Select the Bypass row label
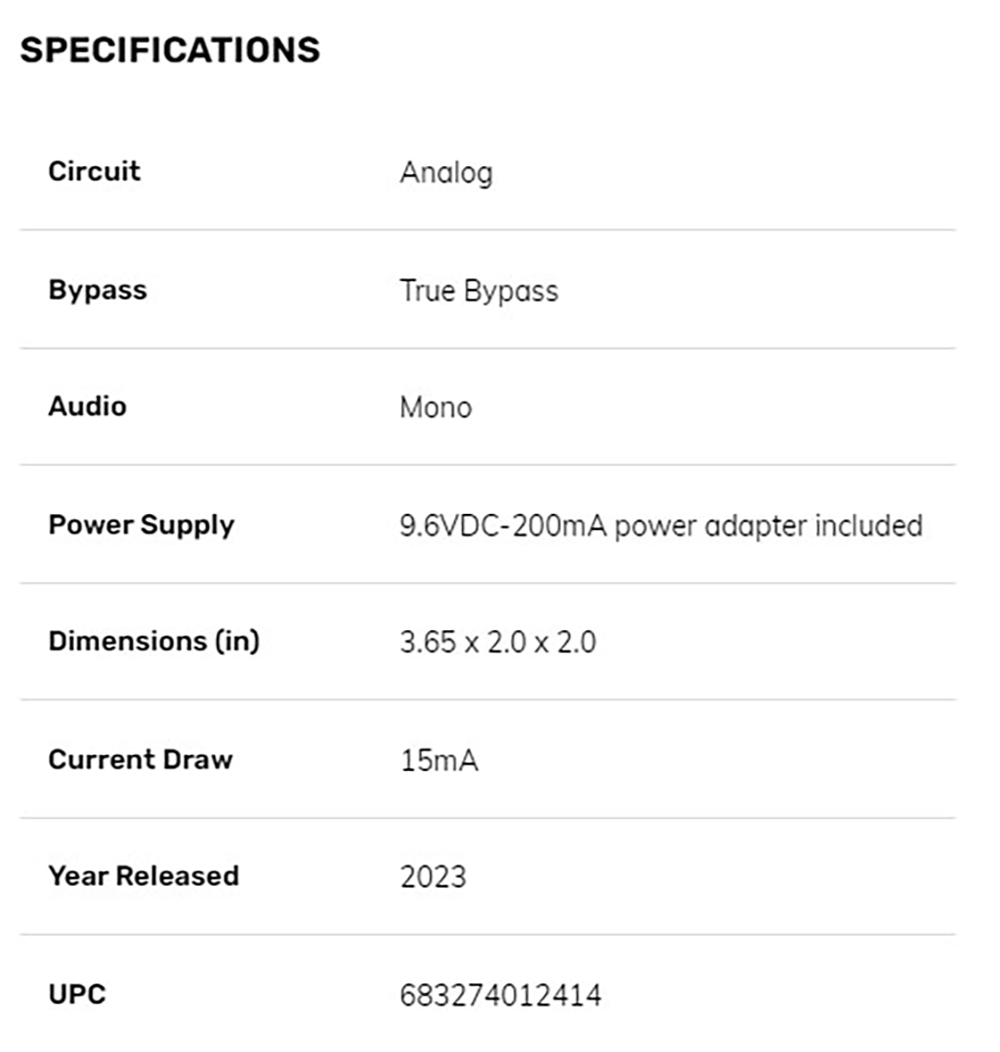 97,291
